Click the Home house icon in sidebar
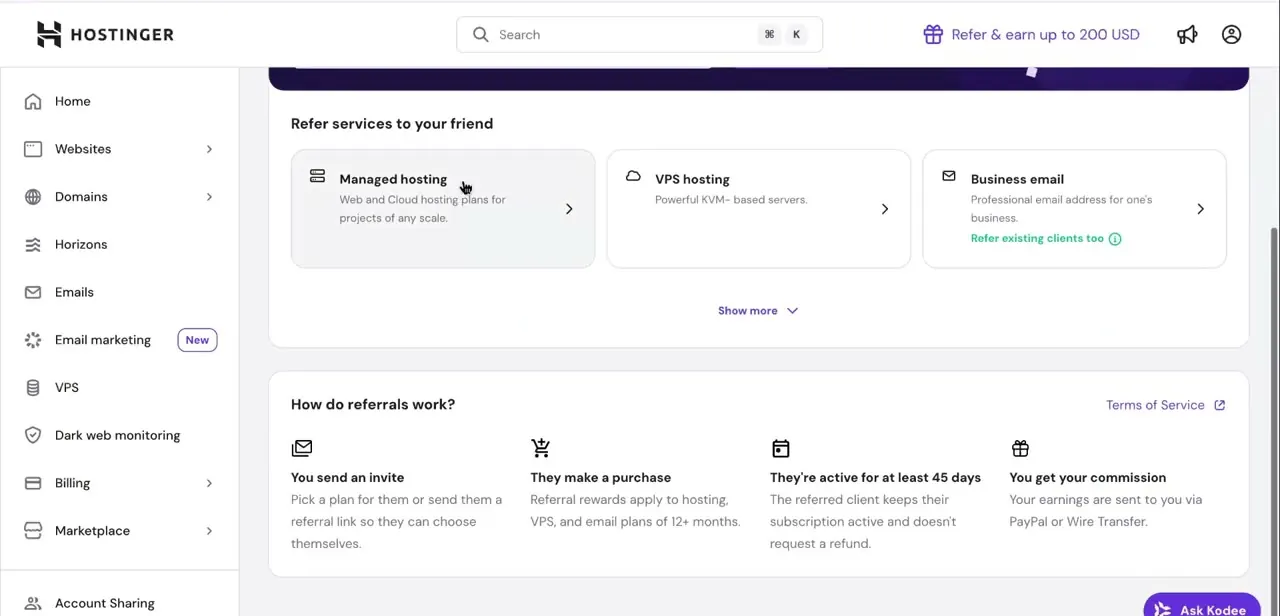 (x=33, y=101)
